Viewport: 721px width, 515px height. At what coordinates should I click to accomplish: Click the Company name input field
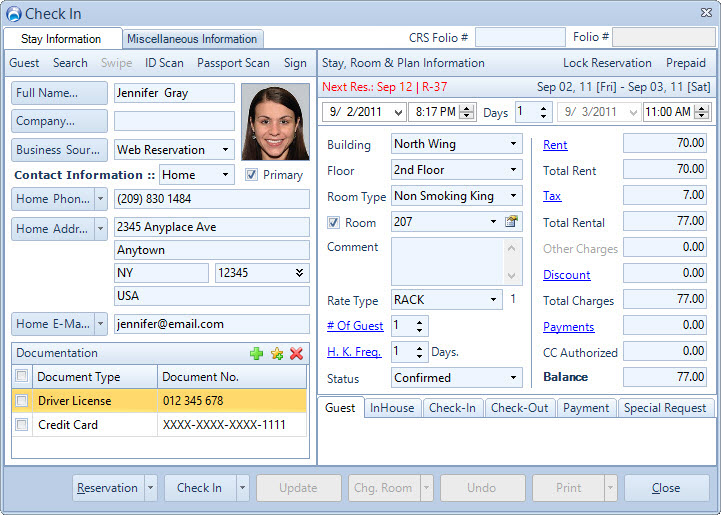click(x=174, y=121)
